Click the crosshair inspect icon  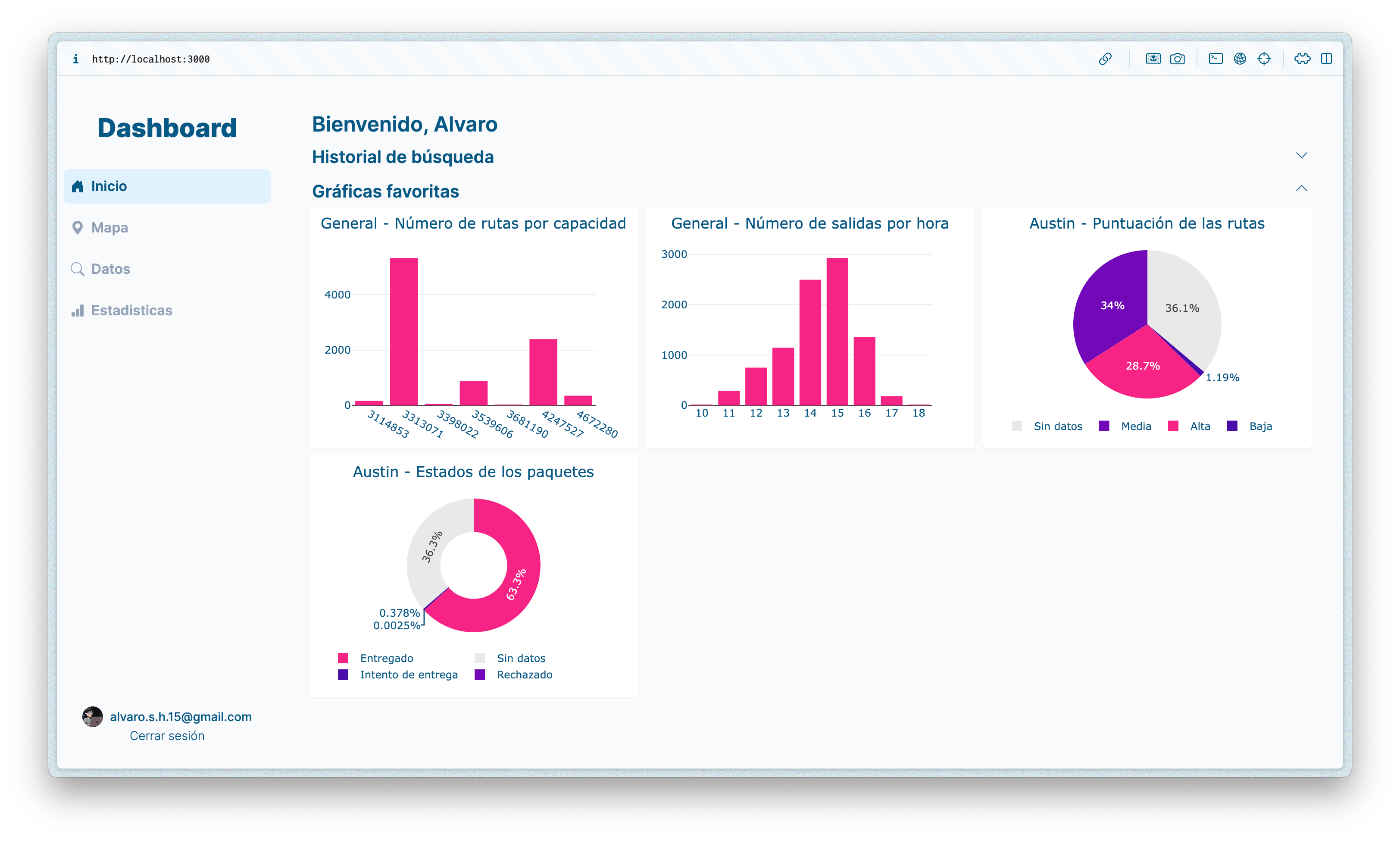point(1264,59)
